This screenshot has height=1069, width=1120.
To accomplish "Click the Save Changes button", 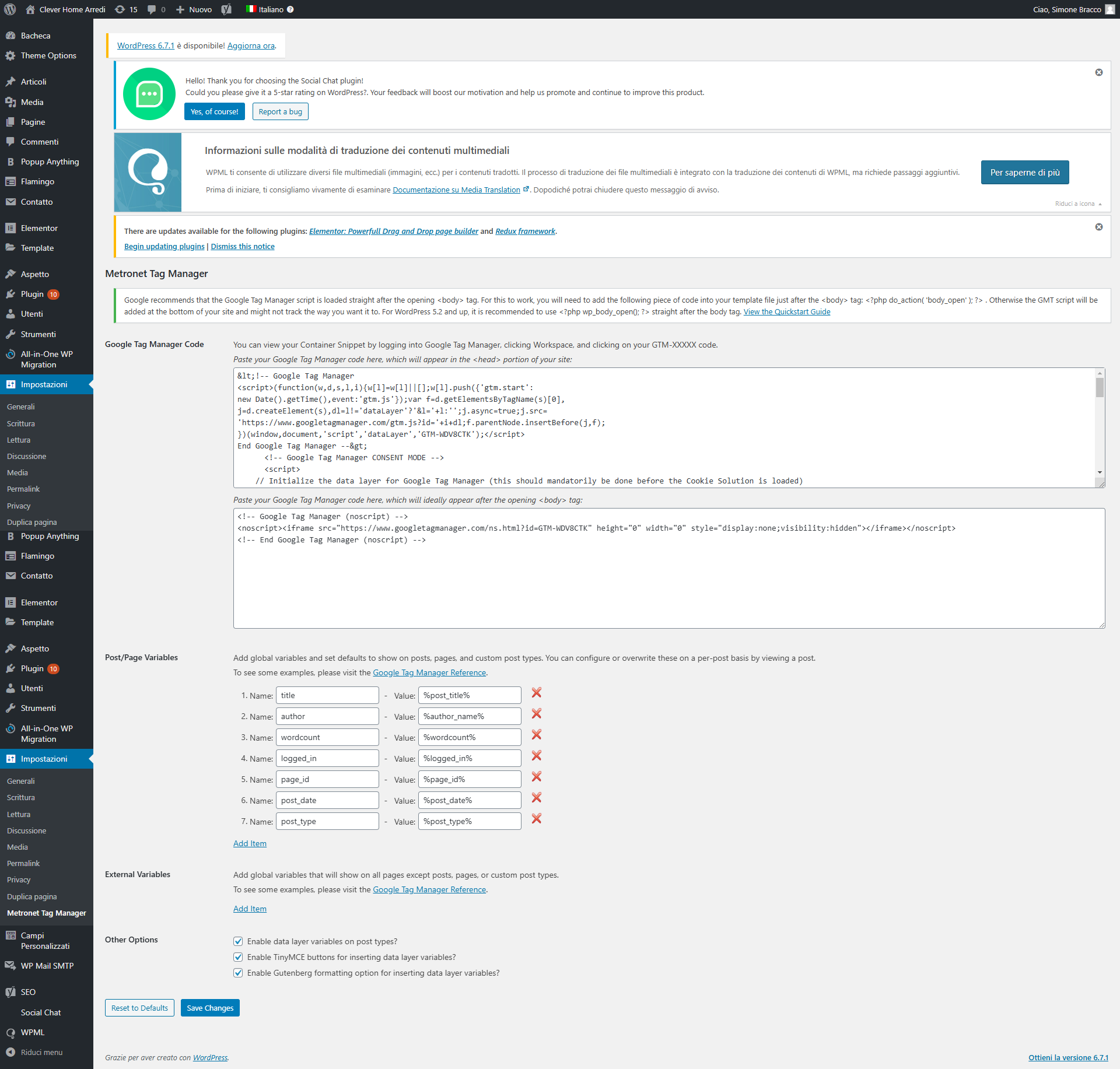I will pyautogui.click(x=210, y=1008).
